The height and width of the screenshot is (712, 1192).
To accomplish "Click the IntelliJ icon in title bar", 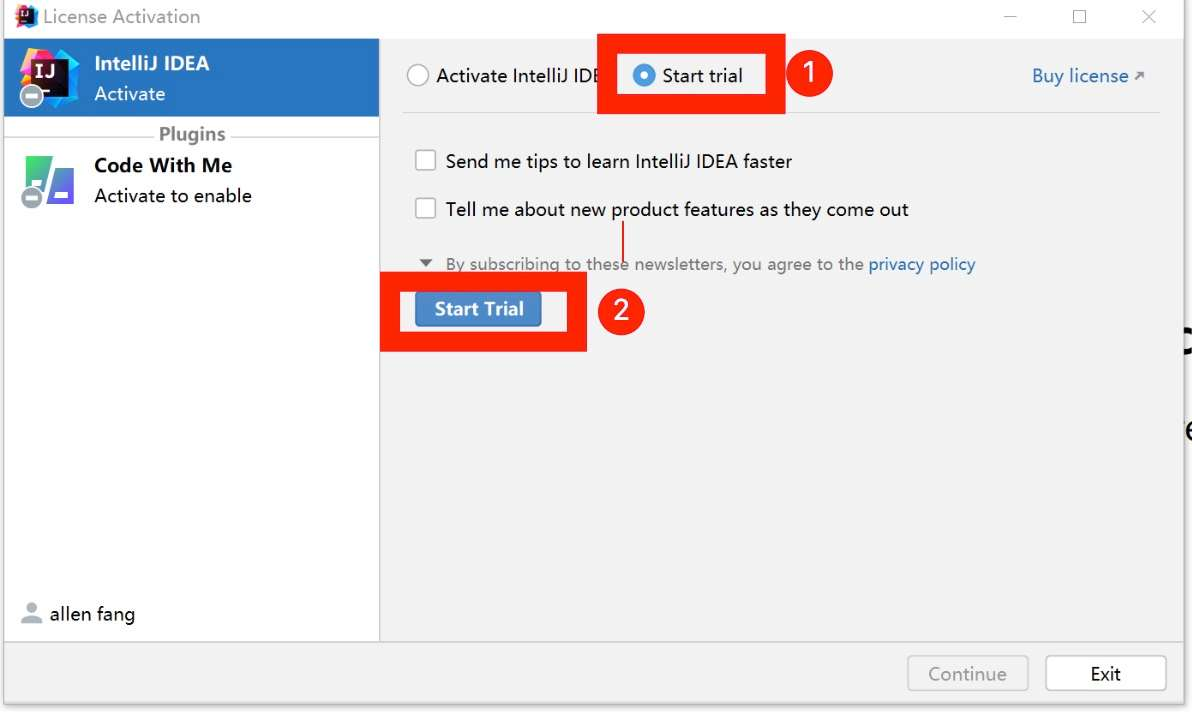I will click(x=26, y=16).
